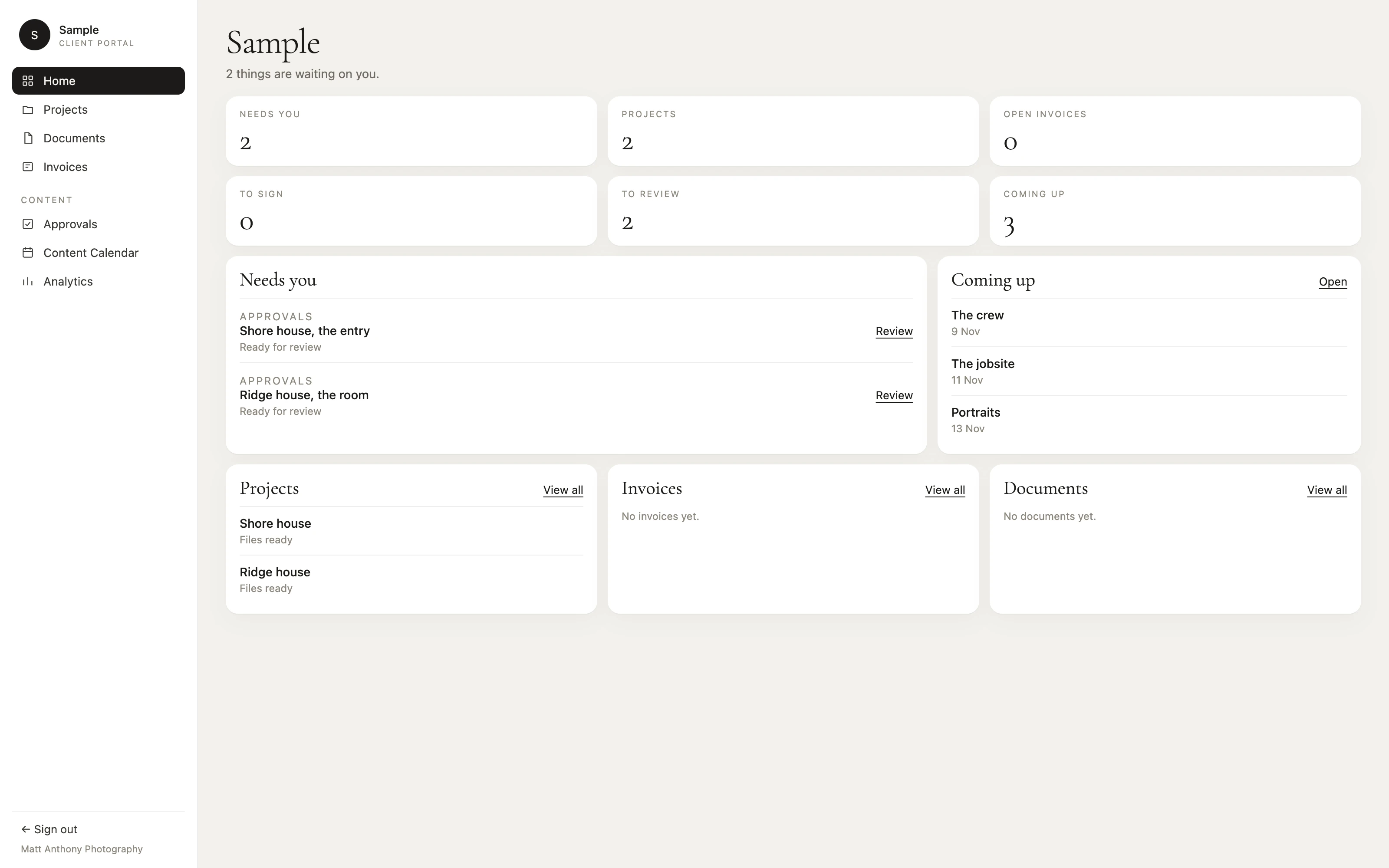Click the Sample page heading
This screenshot has height=868, width=1389.
click(273, 44)
